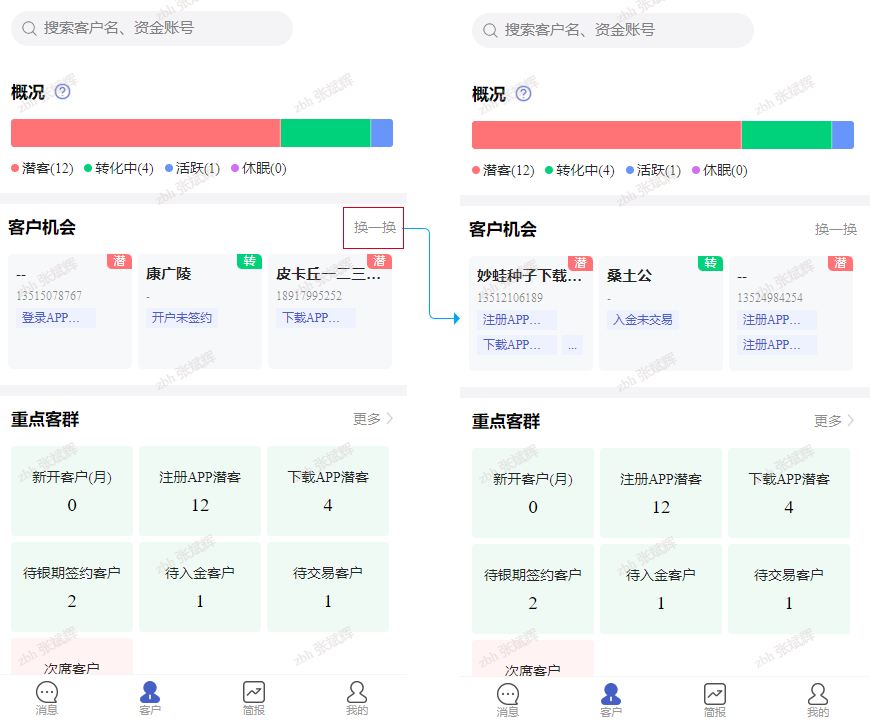Open 消息 chat icon in left screen's bottom bar
870x725 pixels.
click(x=47, y=692)
